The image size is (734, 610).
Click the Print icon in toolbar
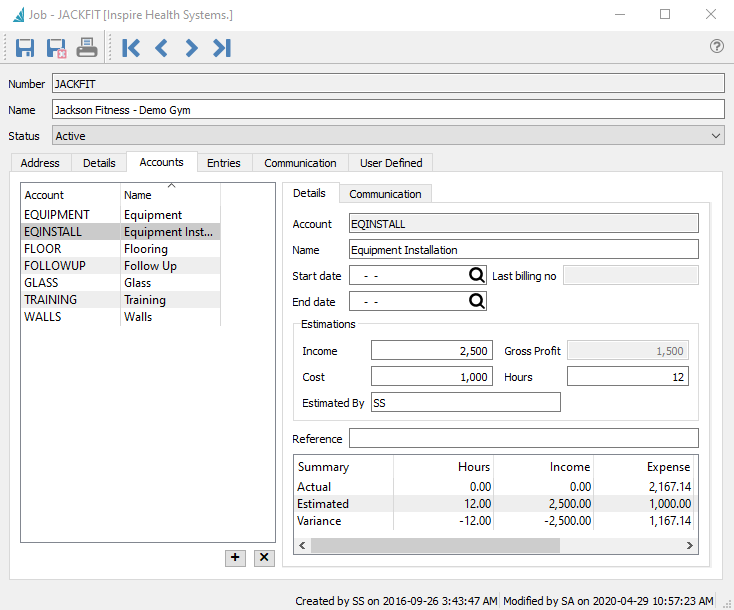(87, 47)
